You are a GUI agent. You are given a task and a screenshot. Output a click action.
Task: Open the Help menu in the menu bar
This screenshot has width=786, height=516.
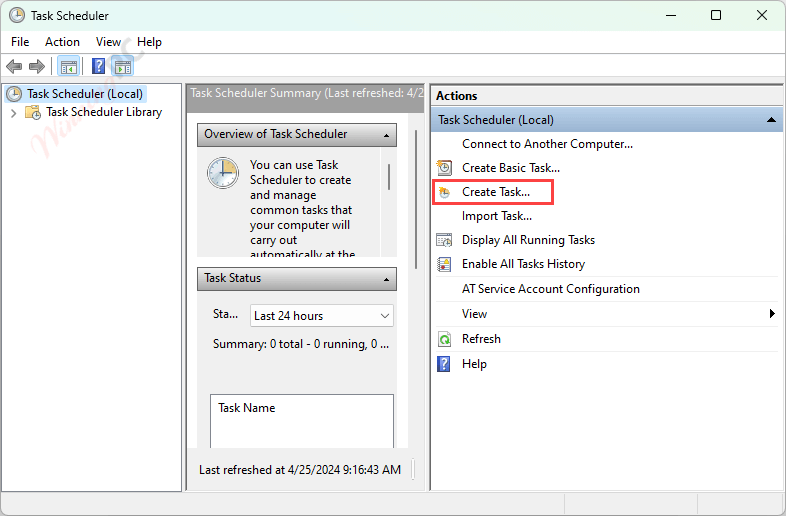pos(149,42)
